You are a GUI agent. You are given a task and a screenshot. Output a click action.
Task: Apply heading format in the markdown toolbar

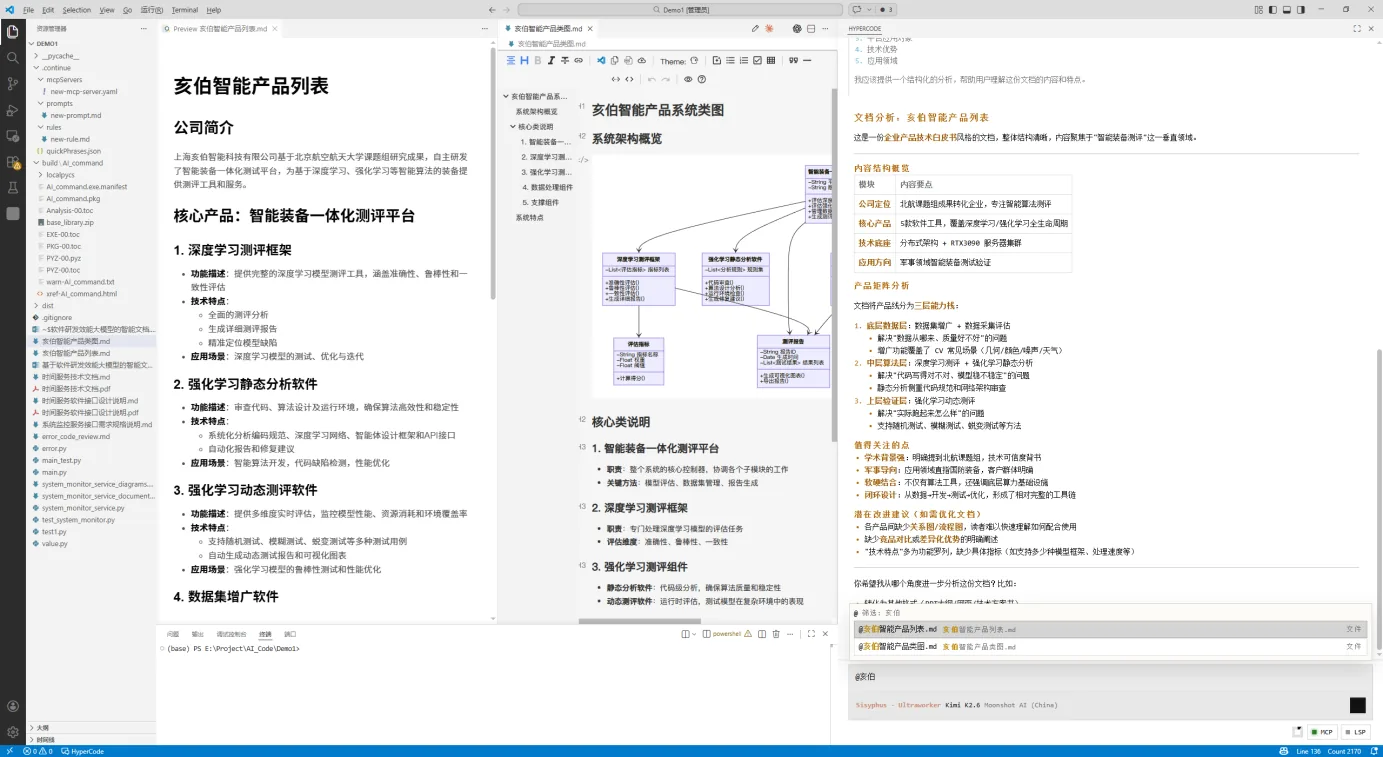(x=524, y=60)
